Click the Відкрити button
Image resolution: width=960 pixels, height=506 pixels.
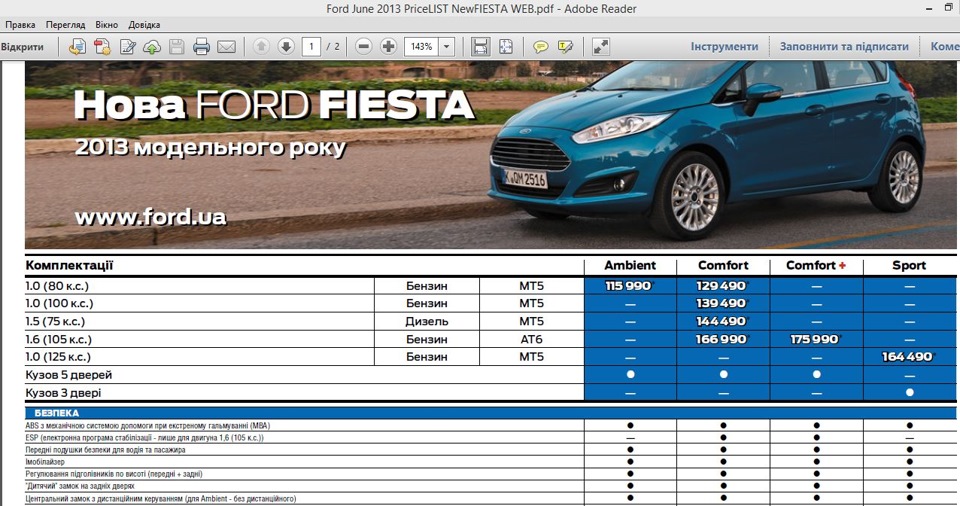23,47
